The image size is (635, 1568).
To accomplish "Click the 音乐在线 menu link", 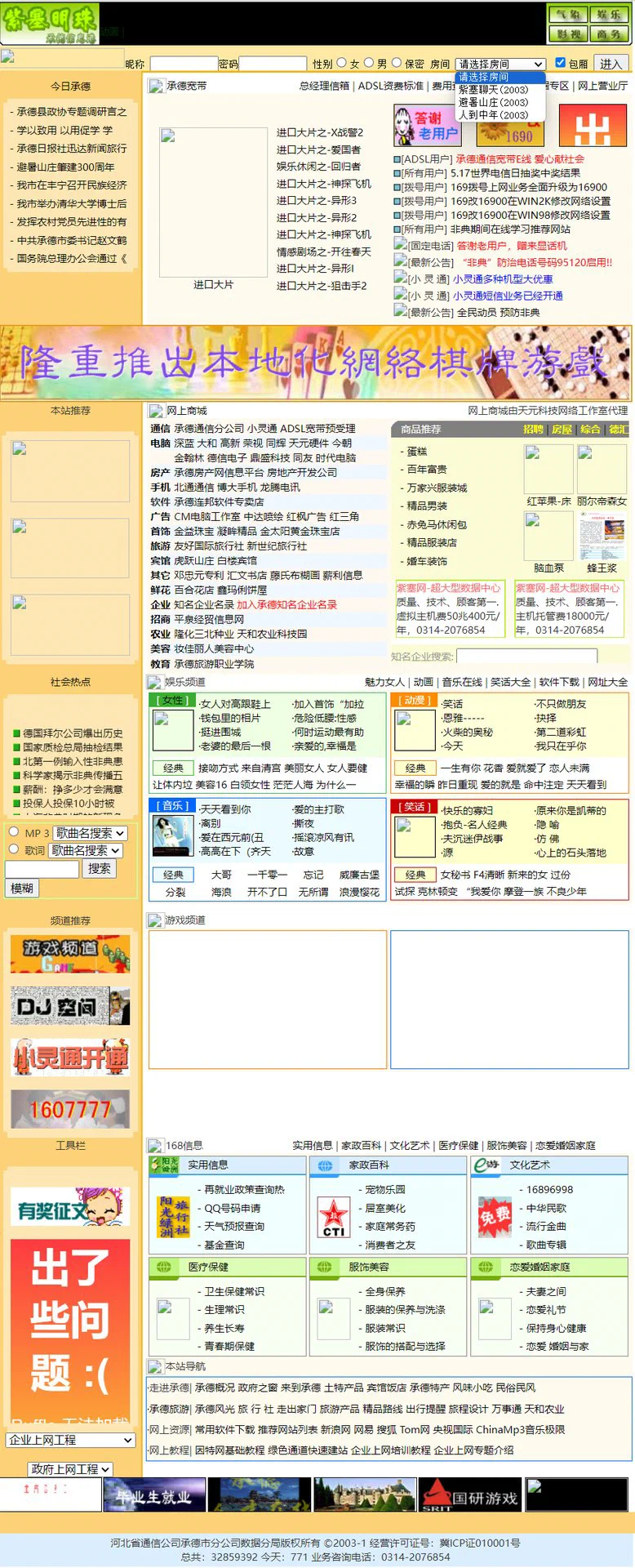I will 462,682.
